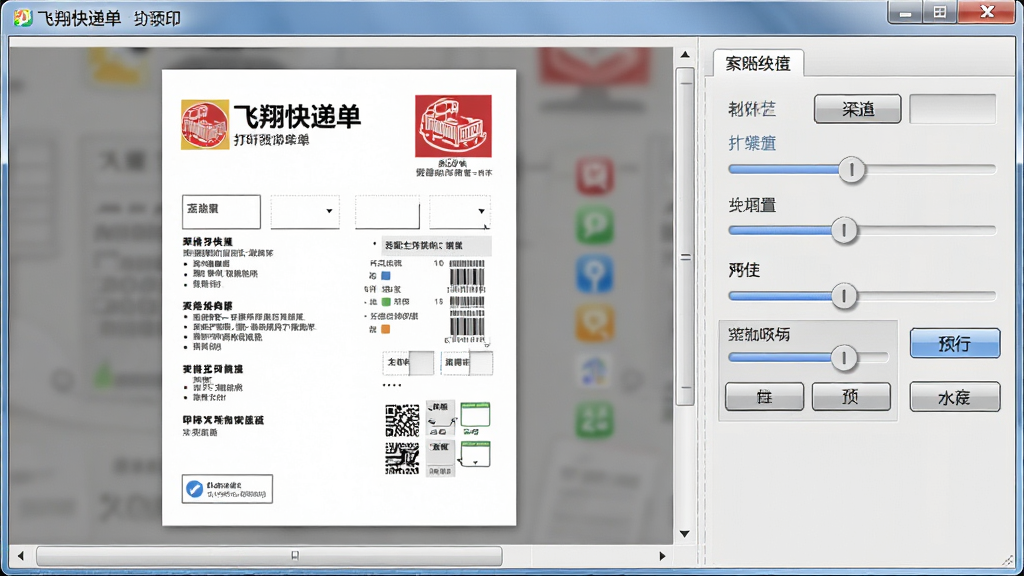Open the second dropdown in the form row

pos(460,211)
